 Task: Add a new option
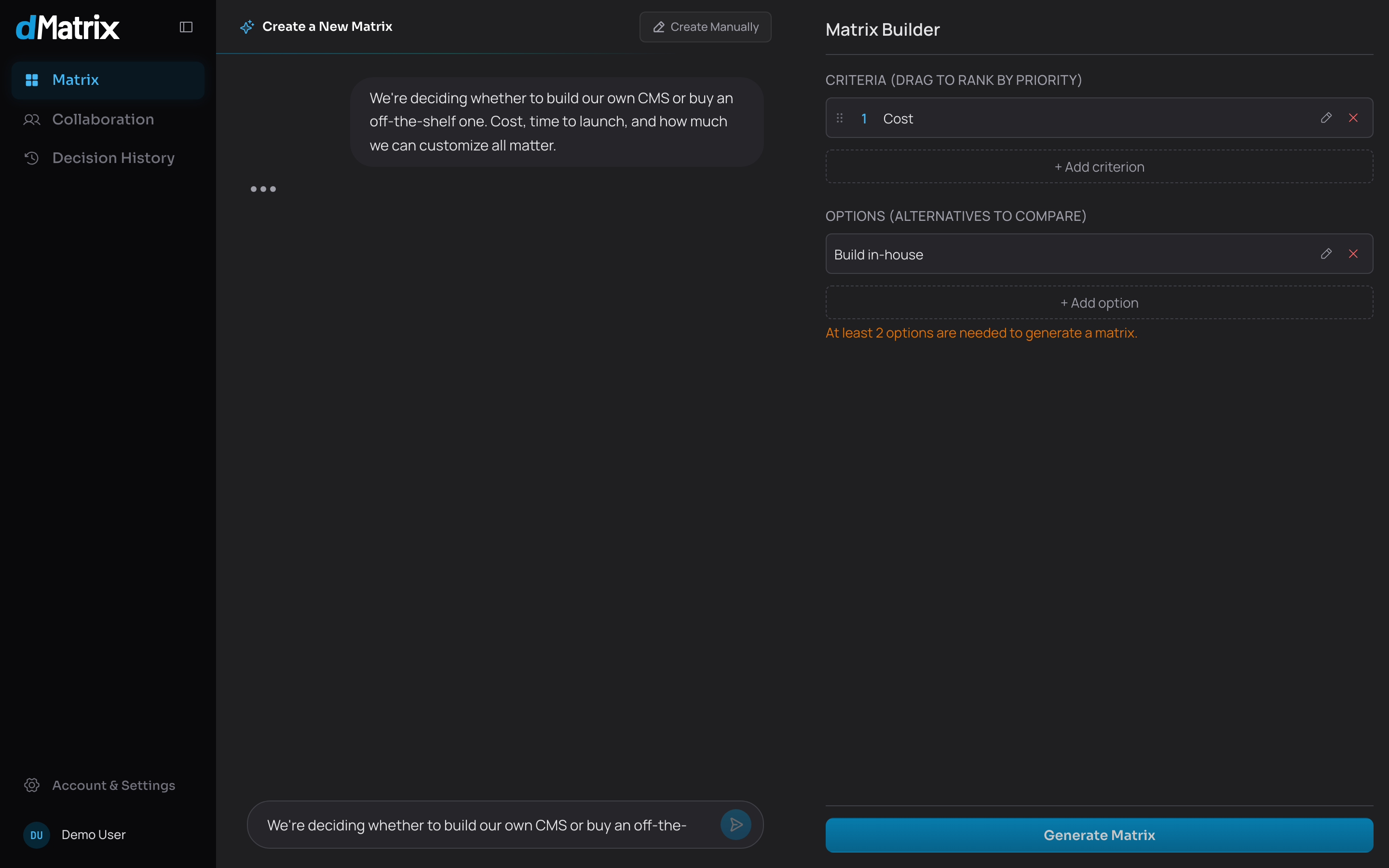click(x=1099, y=302)
